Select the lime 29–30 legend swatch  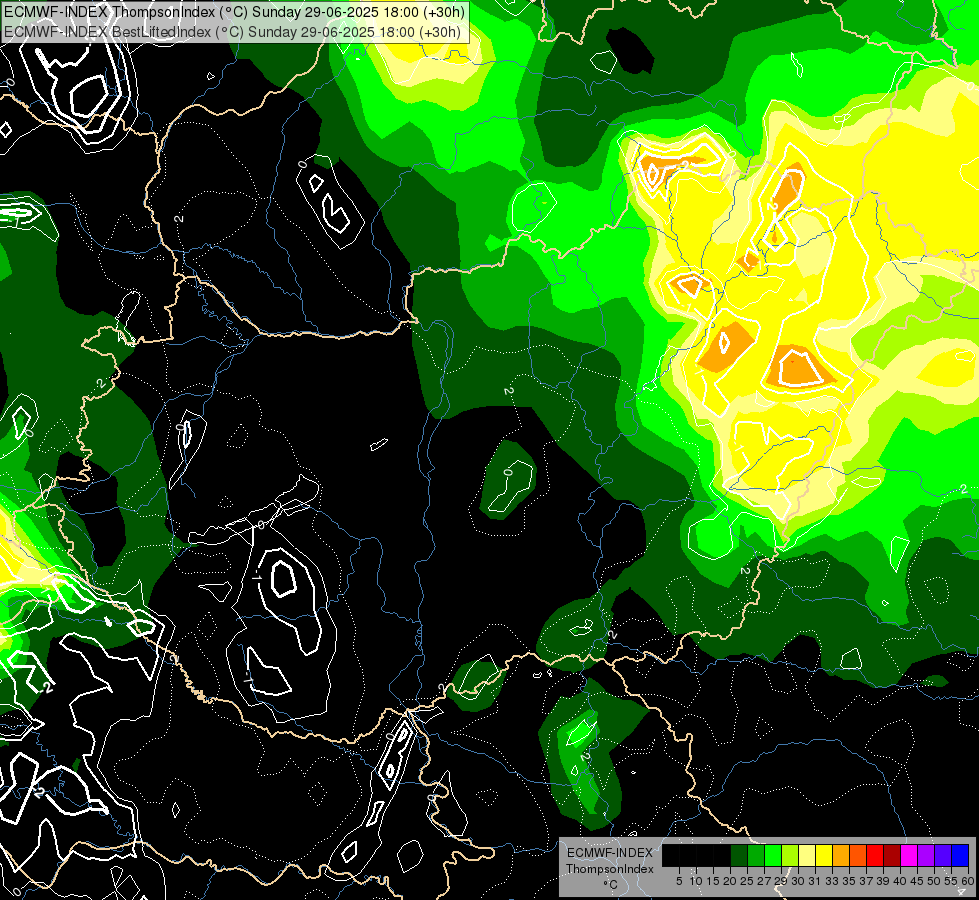790,855
